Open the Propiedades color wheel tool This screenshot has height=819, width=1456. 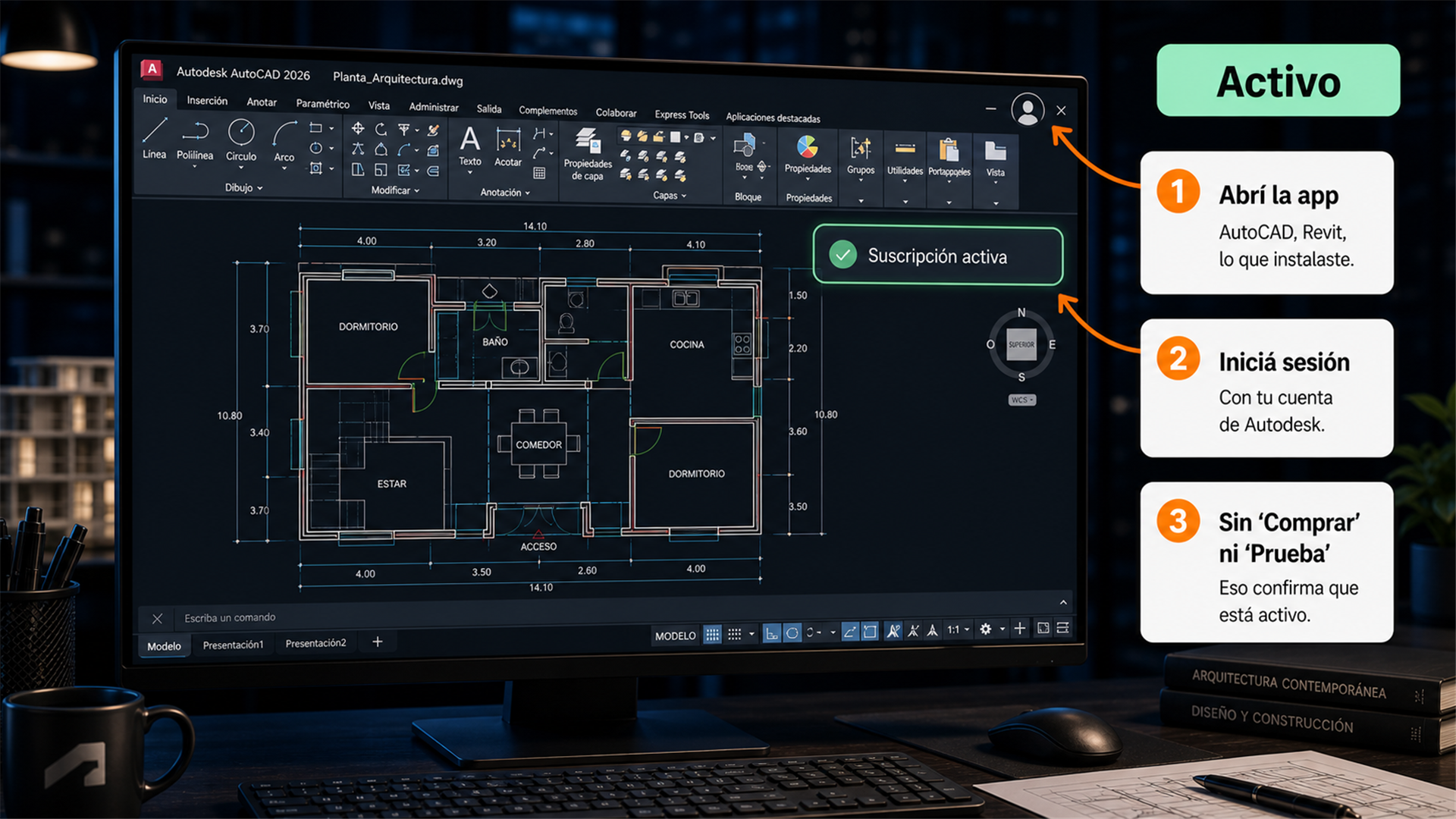808,152
